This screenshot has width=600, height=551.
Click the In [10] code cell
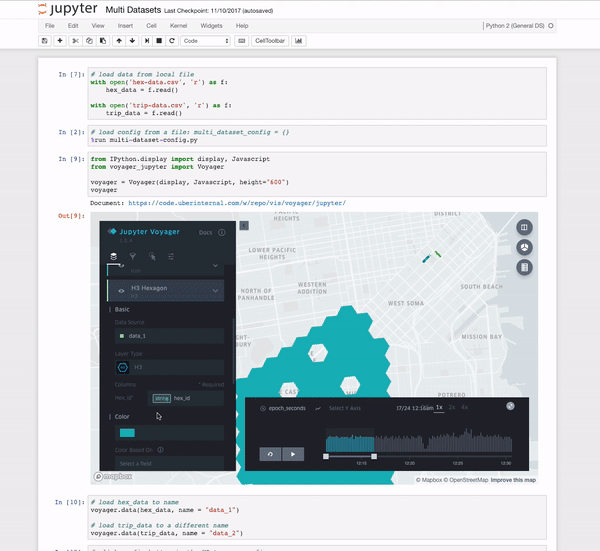[x=317, y=518]
